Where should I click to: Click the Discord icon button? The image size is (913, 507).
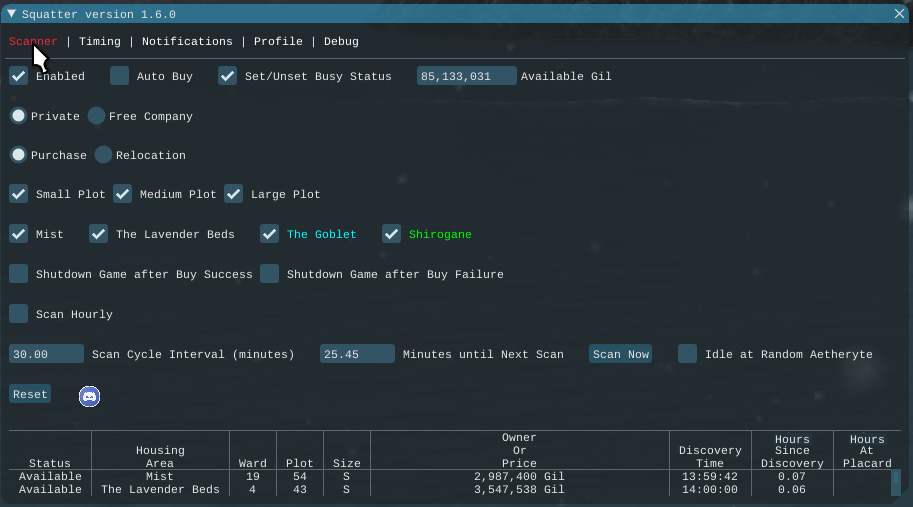click(x=89, y=396)
